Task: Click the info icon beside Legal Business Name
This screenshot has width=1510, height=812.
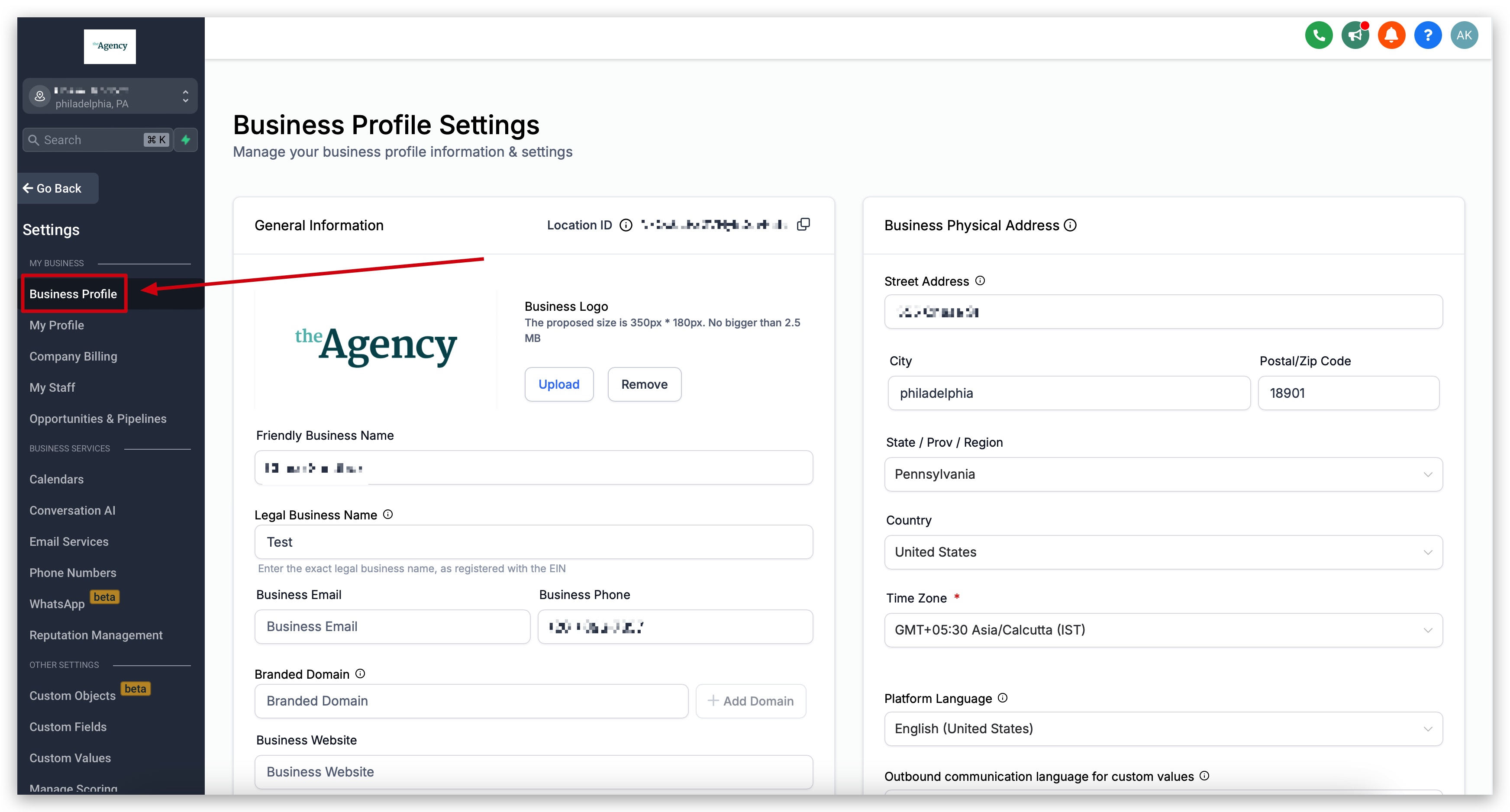Action: [x=387, y=514]
